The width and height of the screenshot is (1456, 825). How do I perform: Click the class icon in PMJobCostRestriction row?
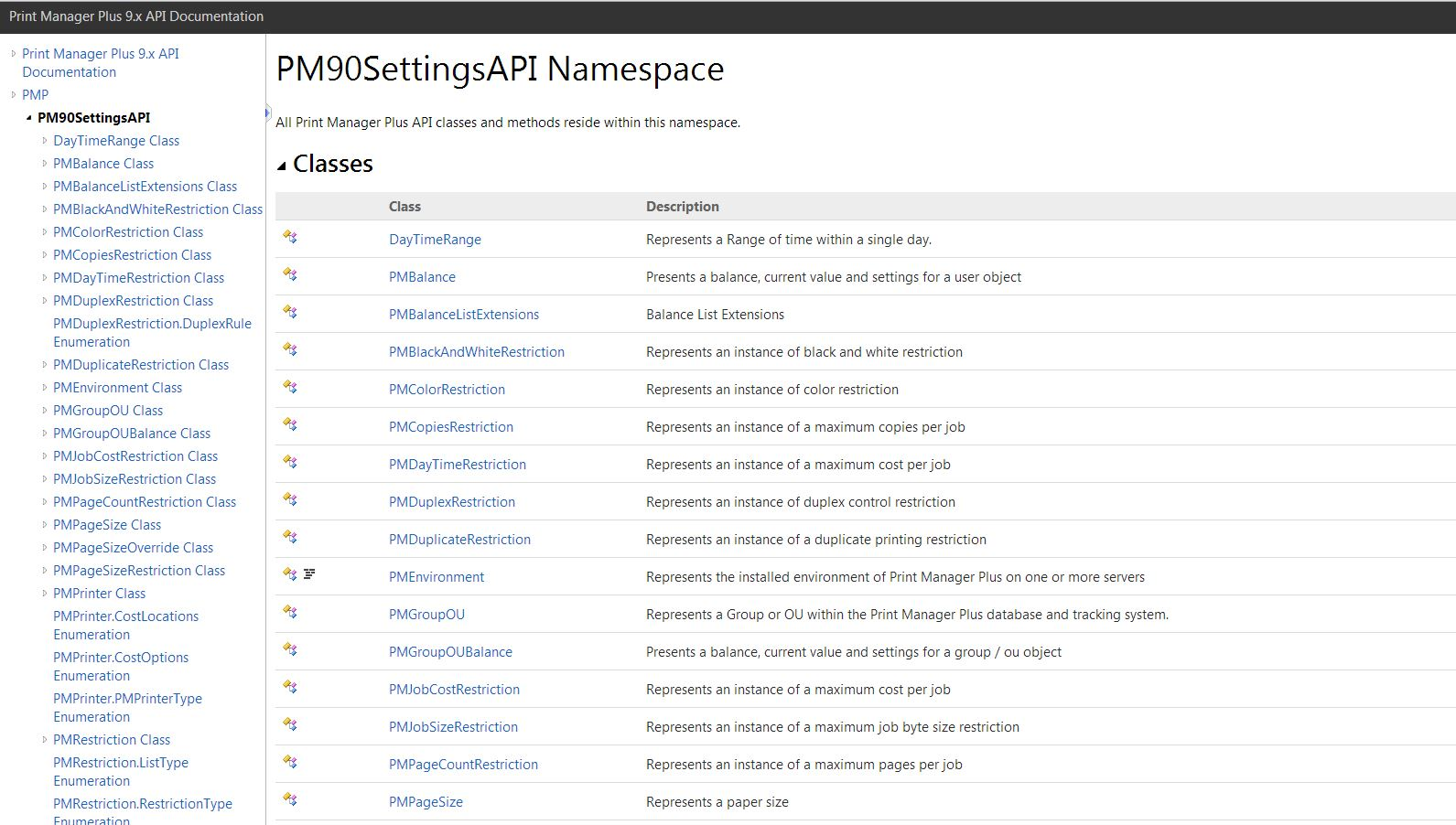(x=290, y=688)
